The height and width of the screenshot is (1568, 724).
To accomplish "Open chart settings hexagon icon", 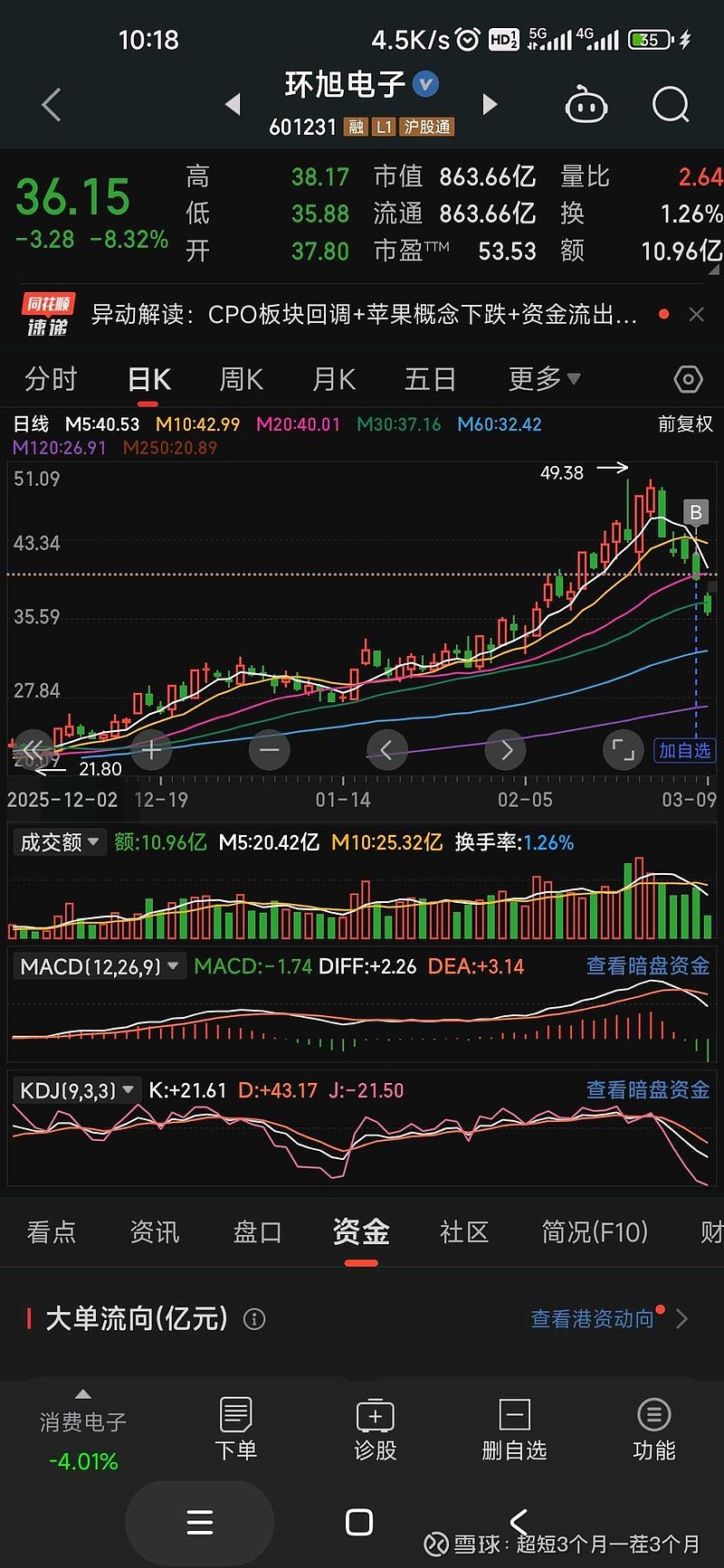I will click(x=688, y=379).
